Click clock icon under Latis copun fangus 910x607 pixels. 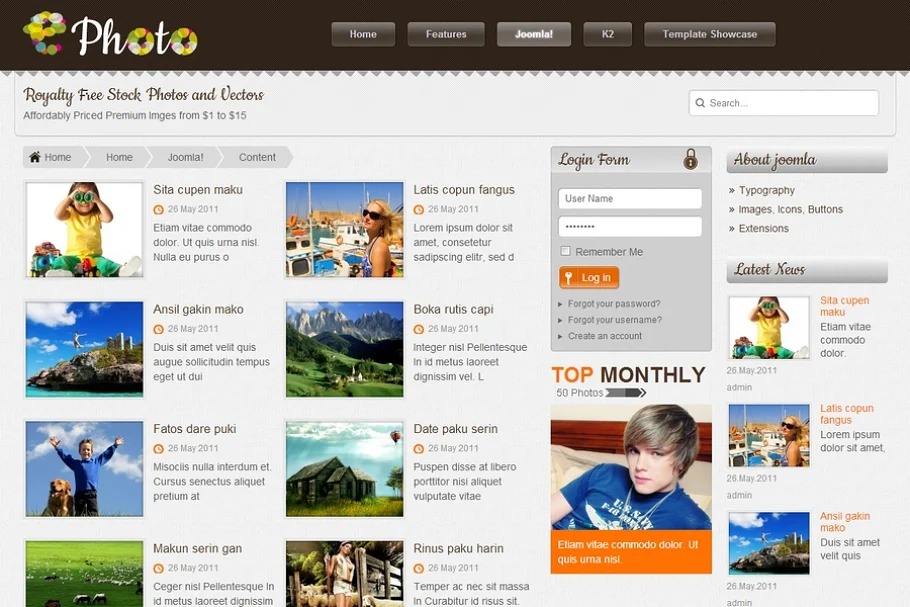coord(419,210)
